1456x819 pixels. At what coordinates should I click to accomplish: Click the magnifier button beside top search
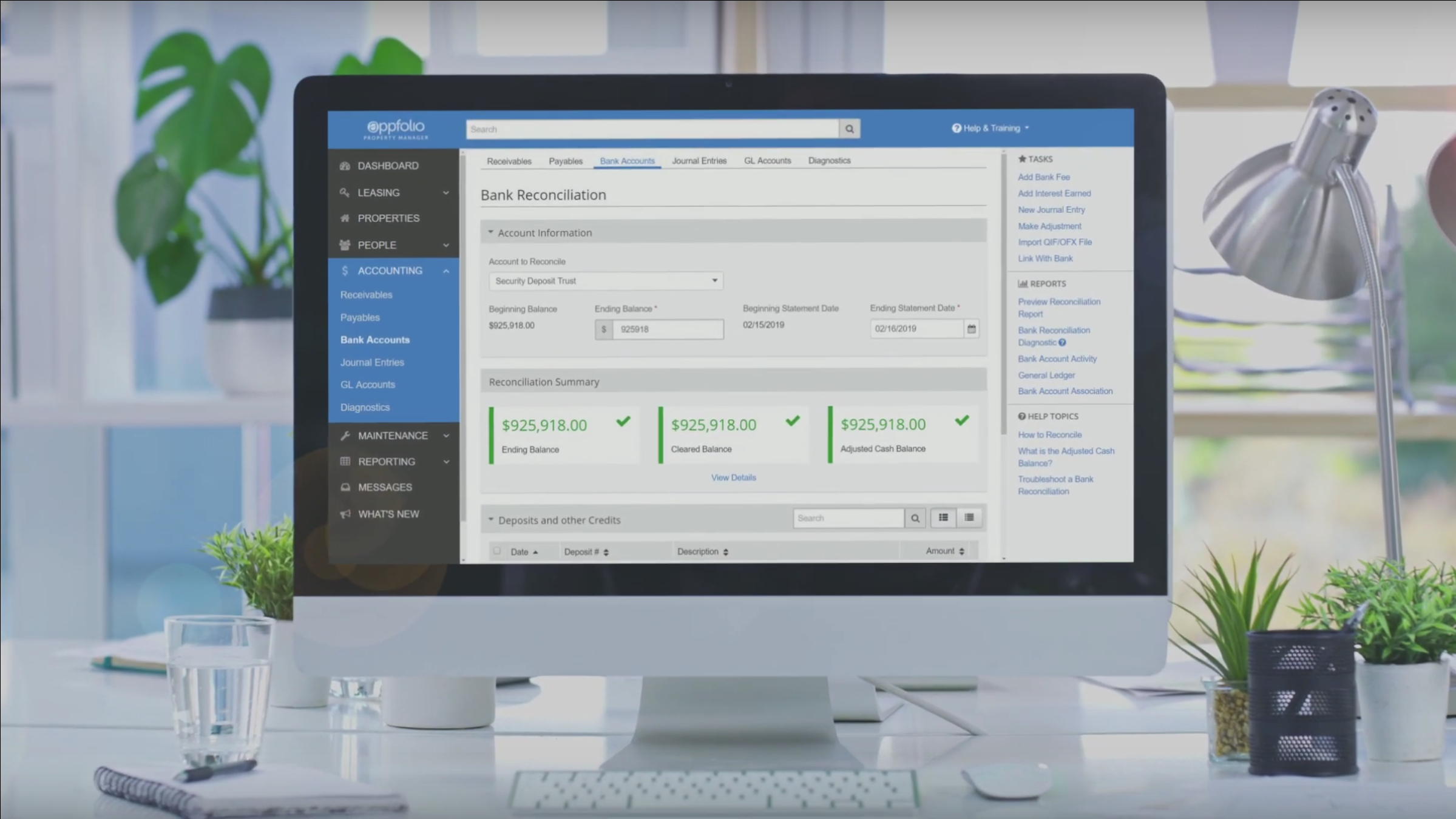coord(849,129)
